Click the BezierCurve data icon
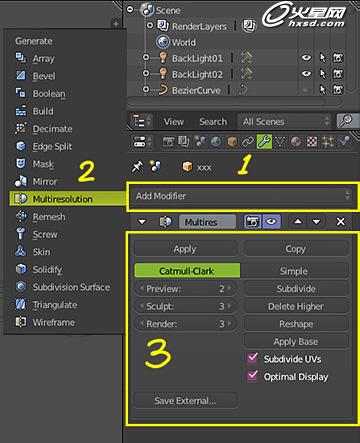360x443 pixels. pyautogui.click(x=243, y=90)
